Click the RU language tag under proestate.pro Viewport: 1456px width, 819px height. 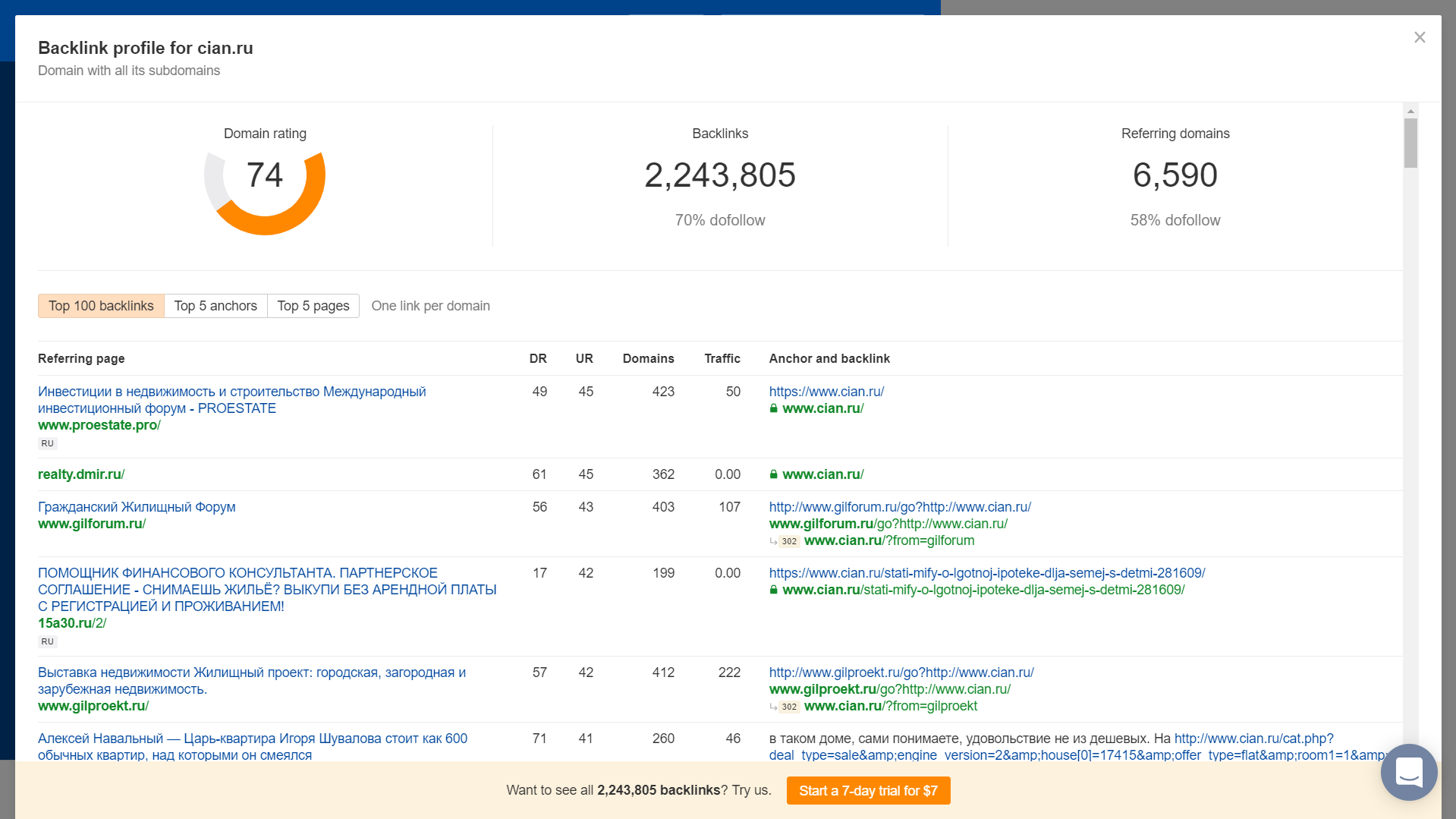(x=48, y=443)
